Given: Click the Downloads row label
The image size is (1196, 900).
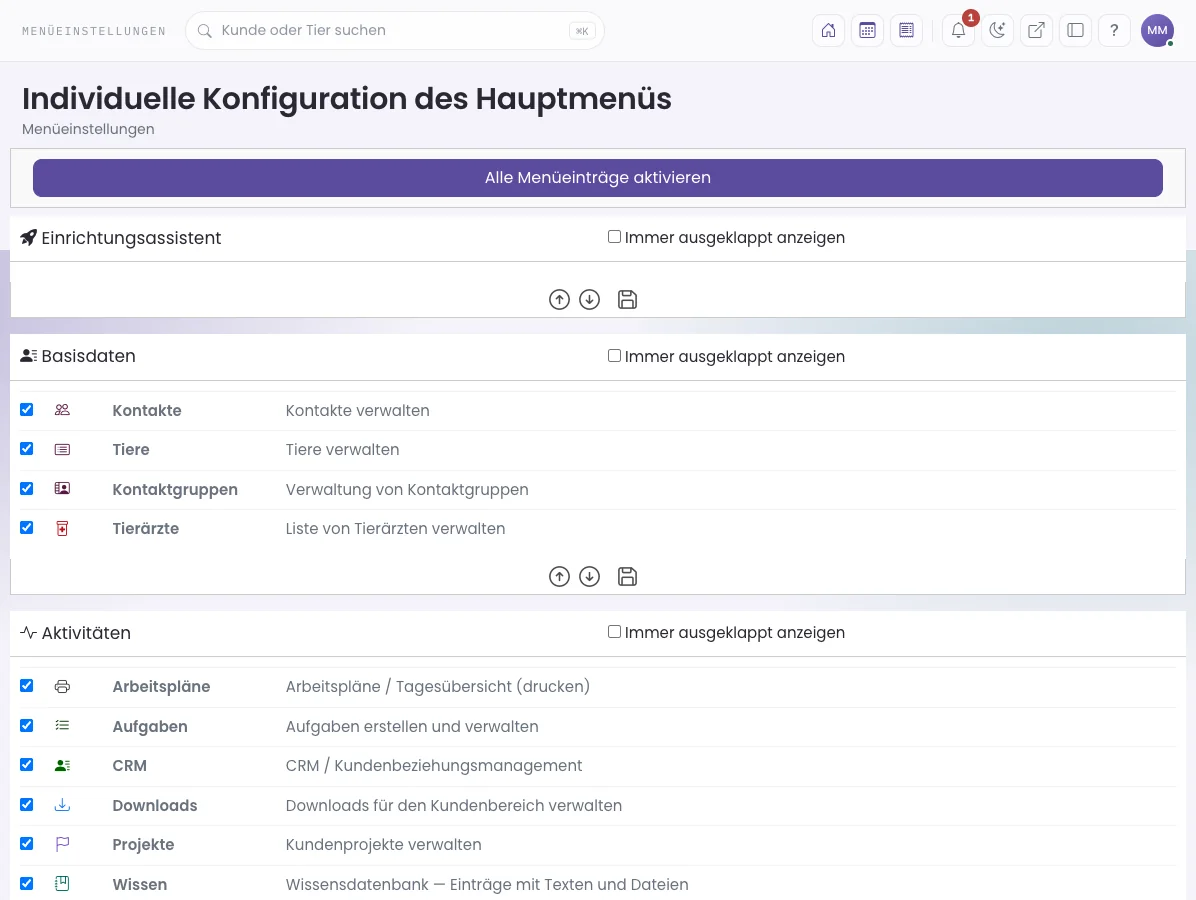Looking at the screenshot, I should [x=155, y=805].
